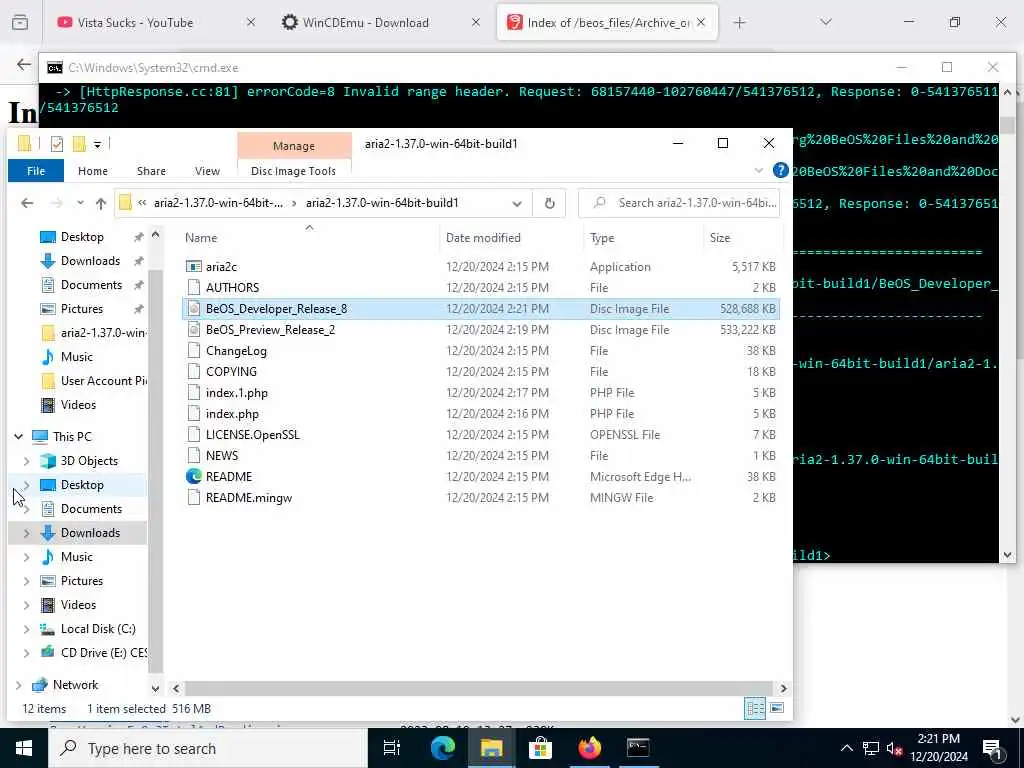Sort files by Type column header

pyautogui.click(x=602, y=238)
